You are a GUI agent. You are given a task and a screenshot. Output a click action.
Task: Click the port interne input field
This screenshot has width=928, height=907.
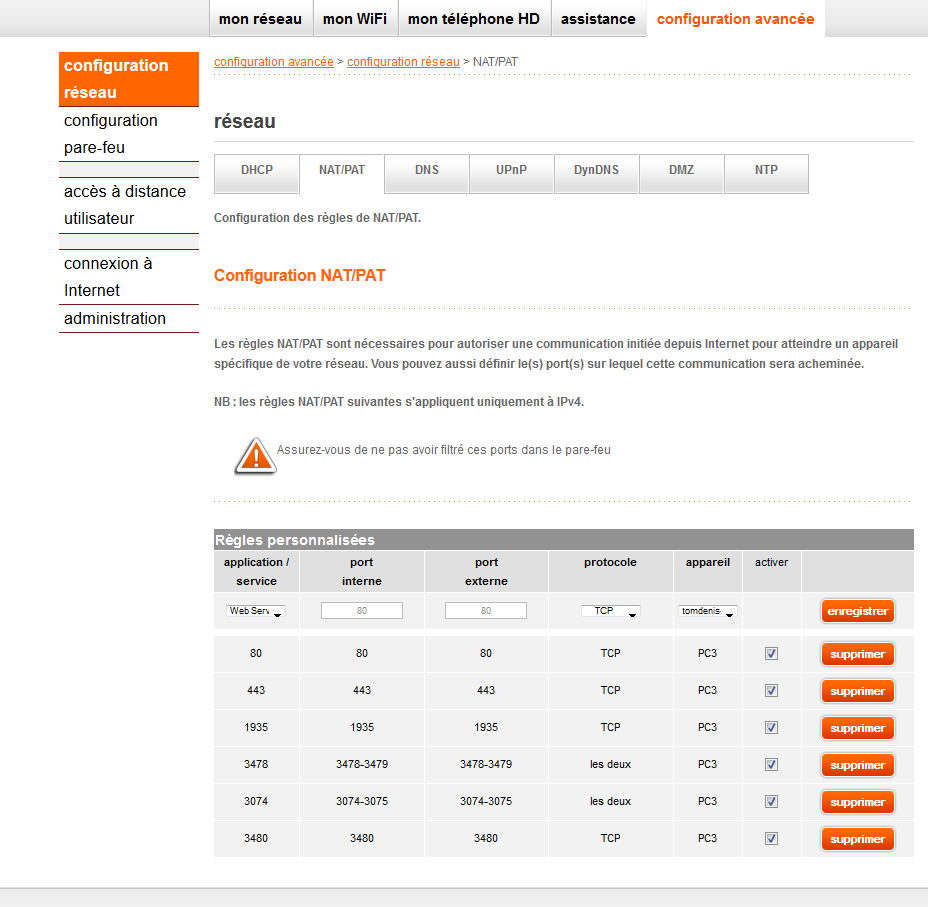click(x=362, y=611)
